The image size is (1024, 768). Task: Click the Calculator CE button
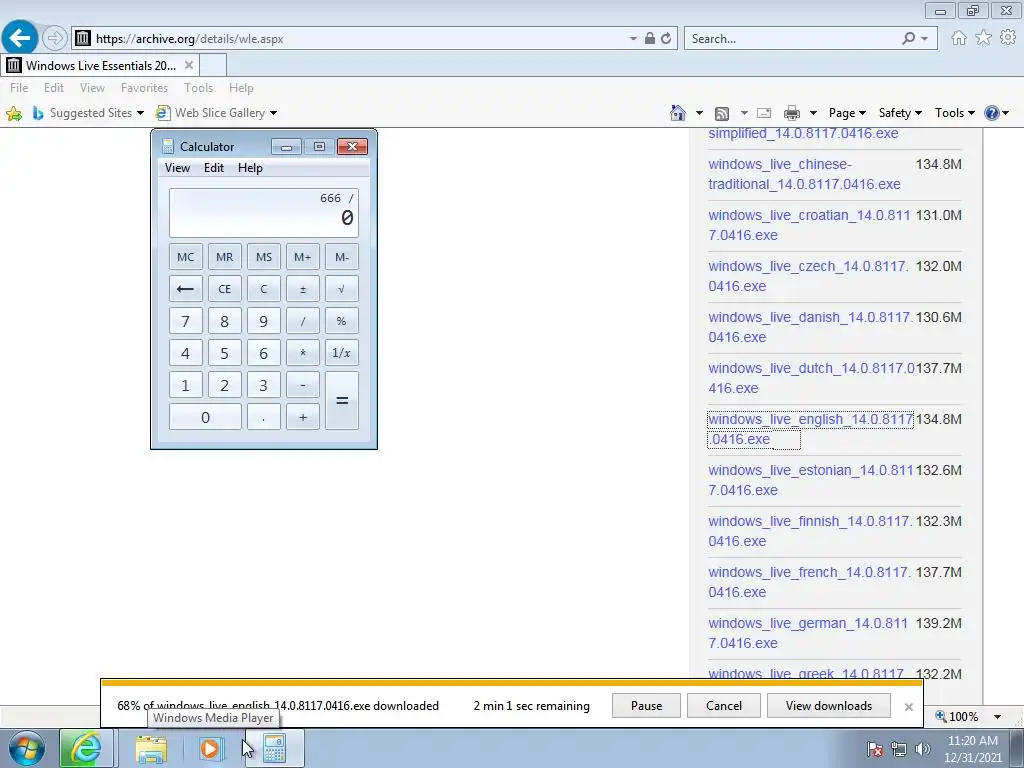tap(225, 289)
